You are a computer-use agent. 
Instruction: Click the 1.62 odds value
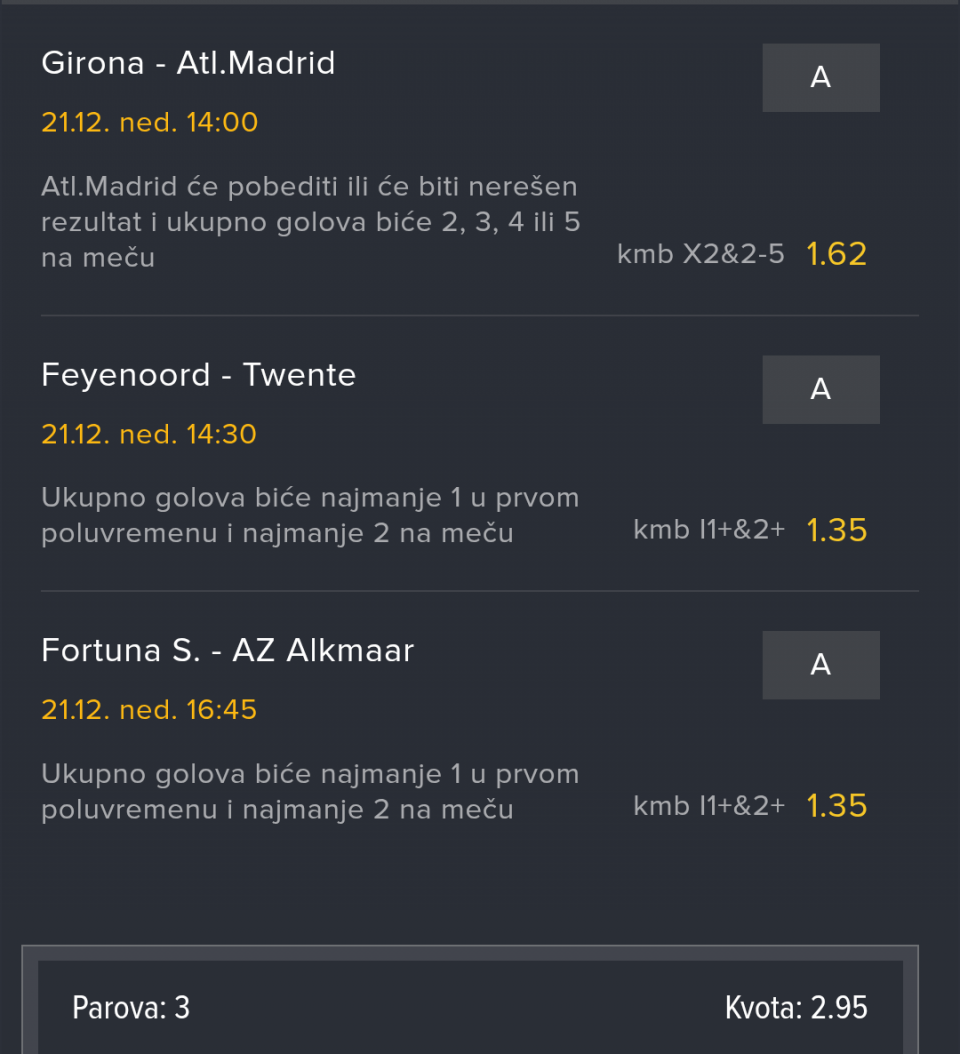[x=836, y=254]
